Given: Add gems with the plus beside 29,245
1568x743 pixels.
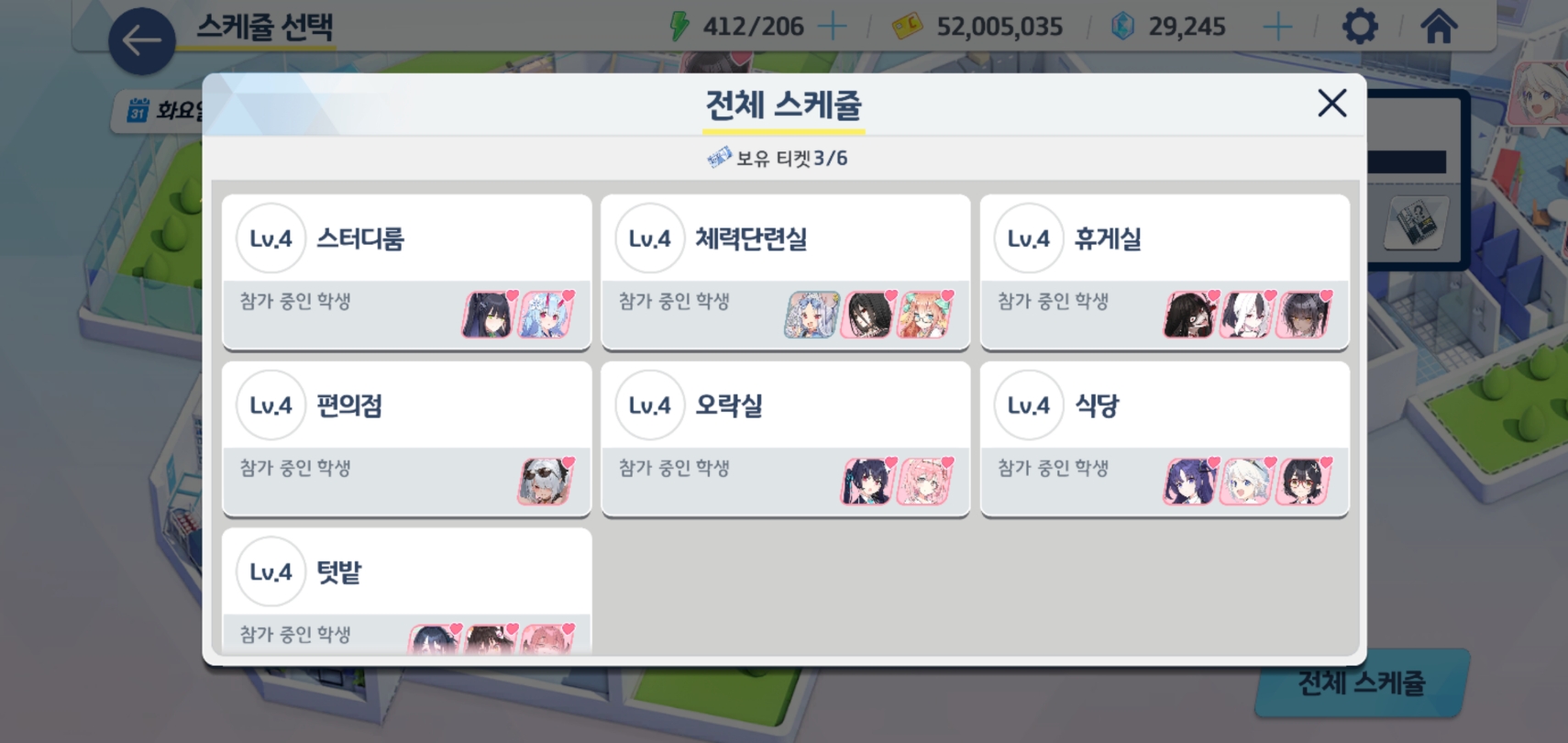Looking at the screenshot, I should click(x=1277, y=27).
